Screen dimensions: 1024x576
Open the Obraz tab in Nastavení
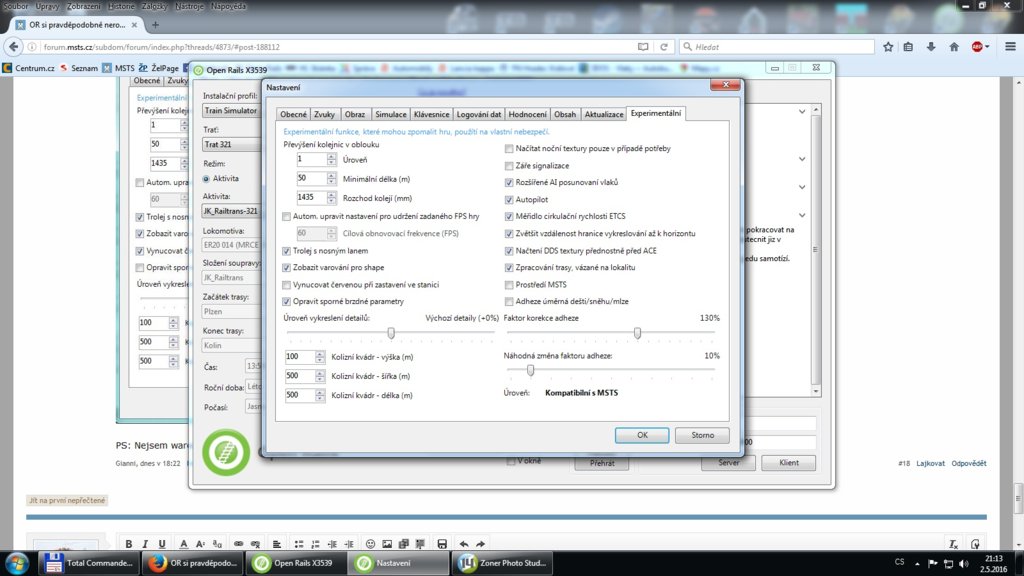coord(355,114)
